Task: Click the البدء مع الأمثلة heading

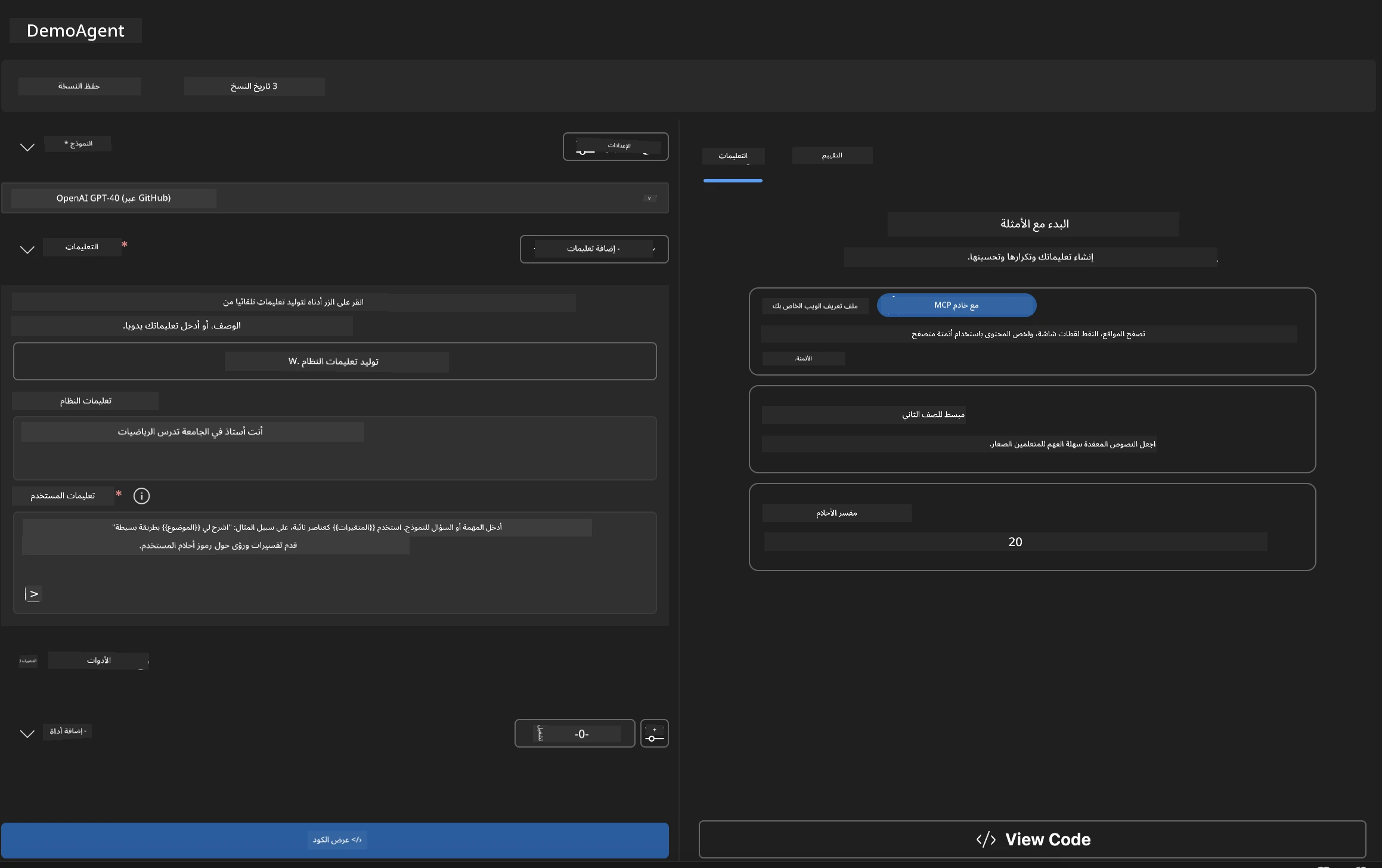Action: pyautogui.click(x=1034, y=224)
